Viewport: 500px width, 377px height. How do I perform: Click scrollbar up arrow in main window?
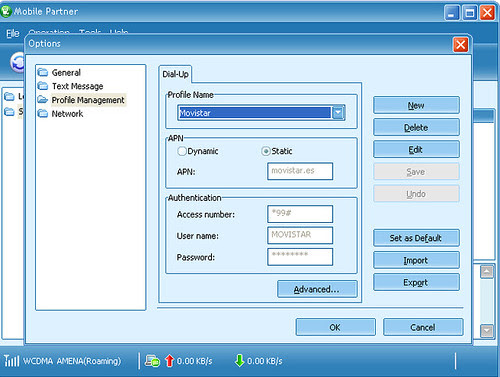487,272
